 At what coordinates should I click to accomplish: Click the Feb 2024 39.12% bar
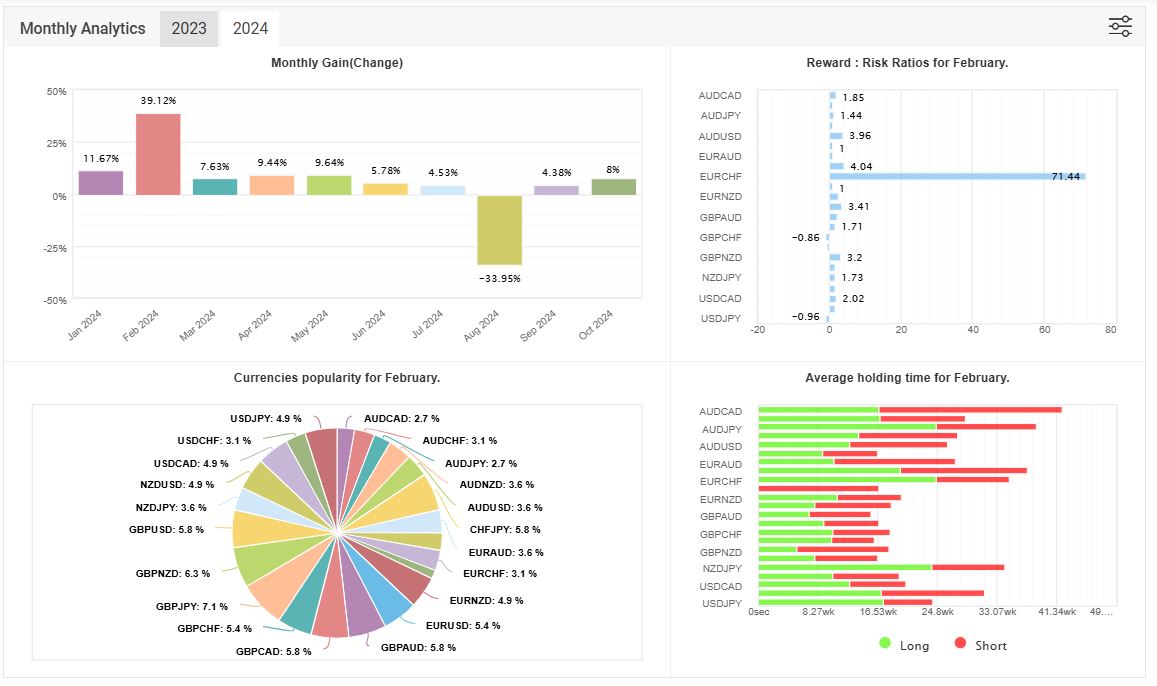(158, 154)
